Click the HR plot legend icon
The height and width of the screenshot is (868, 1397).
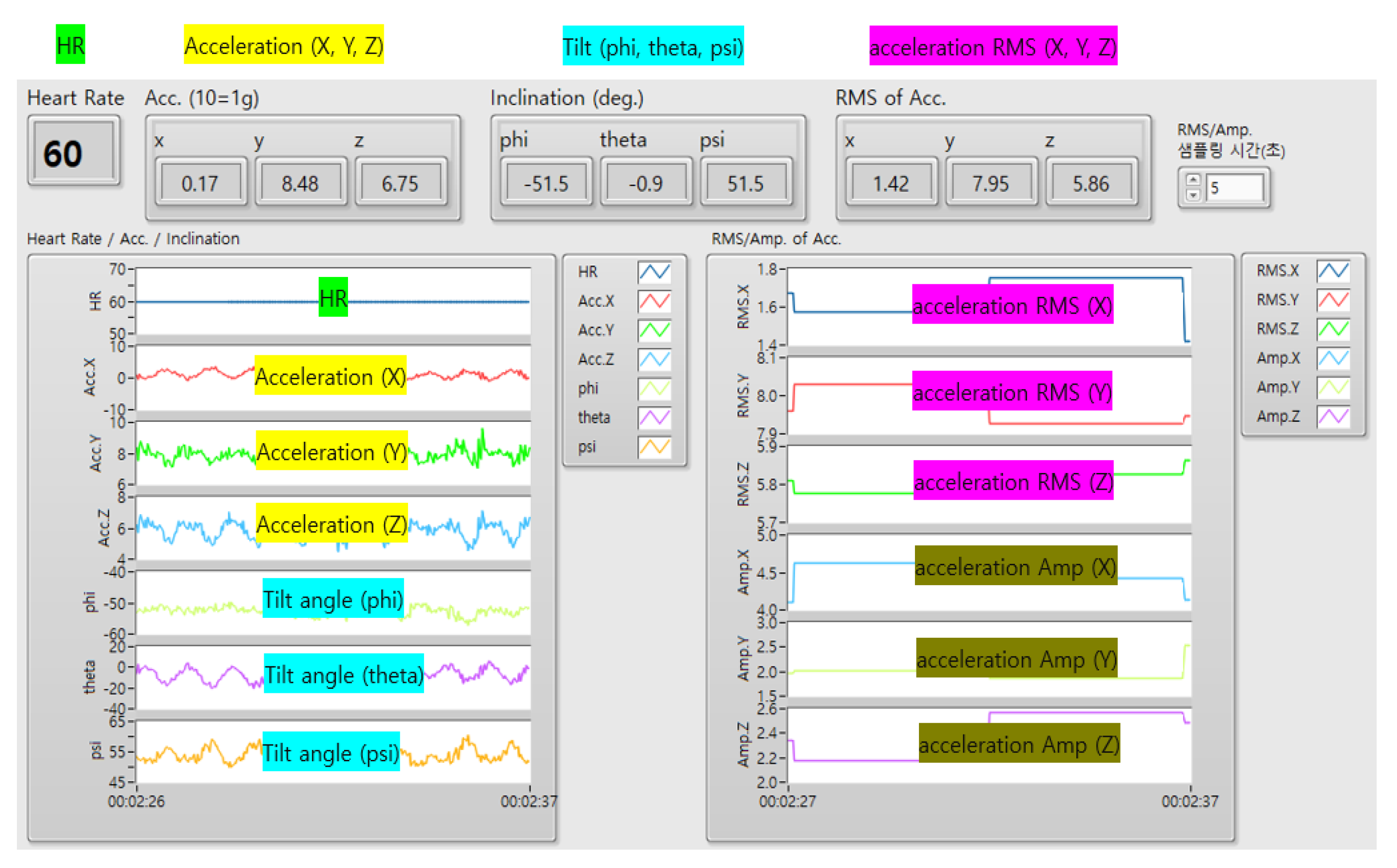point(654,272)
